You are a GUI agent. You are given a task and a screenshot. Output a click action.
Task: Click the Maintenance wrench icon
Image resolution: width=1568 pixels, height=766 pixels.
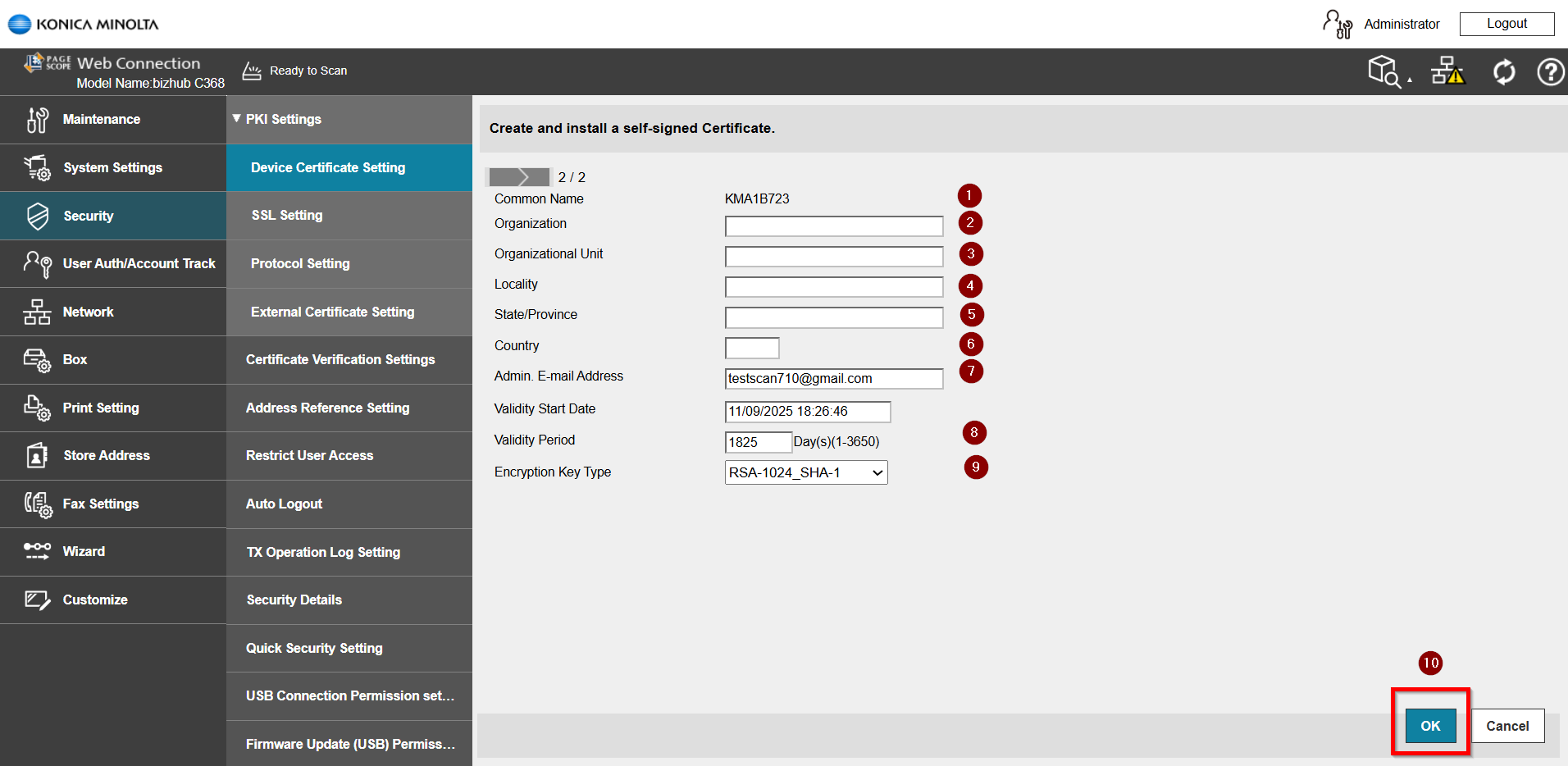click(x=38, y=120)
